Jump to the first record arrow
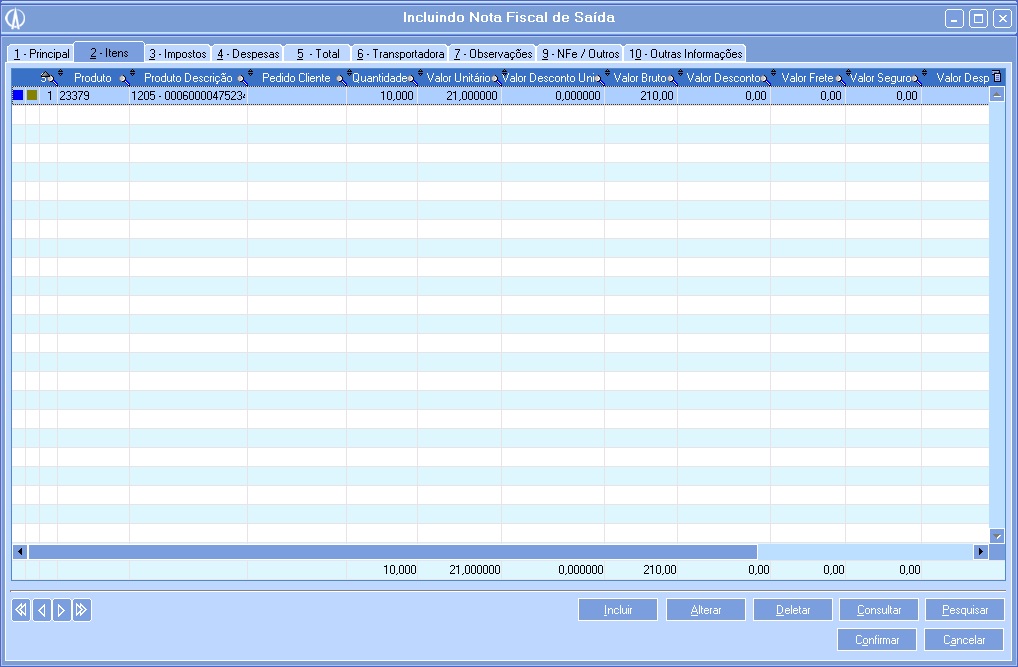Viewport: 1018px width, 667px height. tap(21, 610)
